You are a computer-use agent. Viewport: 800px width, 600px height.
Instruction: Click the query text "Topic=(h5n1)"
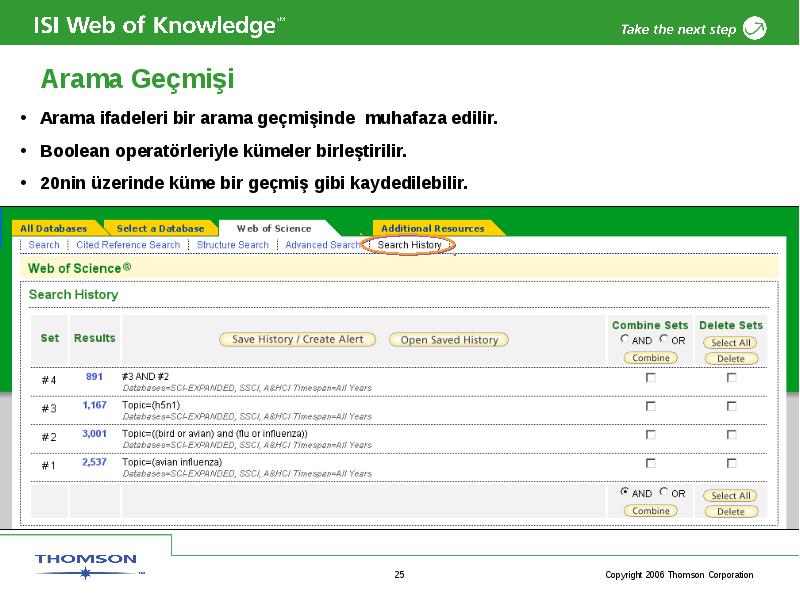click(151, 405)
